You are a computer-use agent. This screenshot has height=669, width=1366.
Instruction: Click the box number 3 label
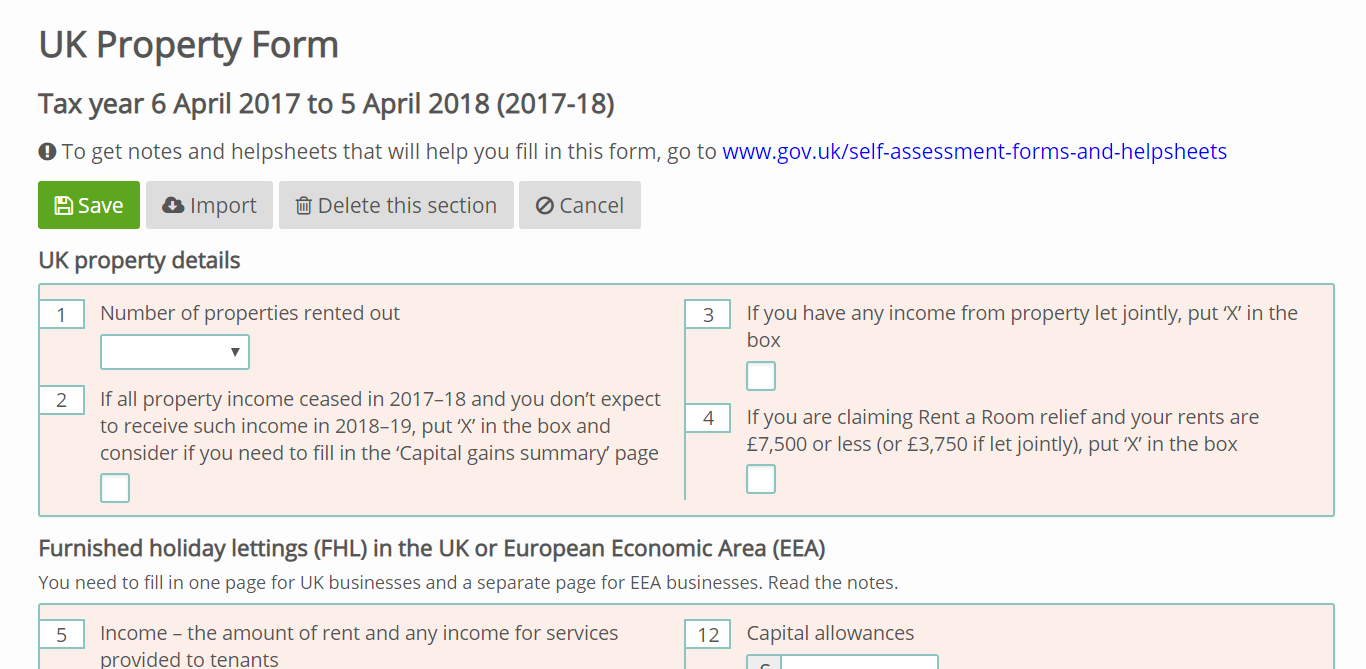(x=708, y=315)
